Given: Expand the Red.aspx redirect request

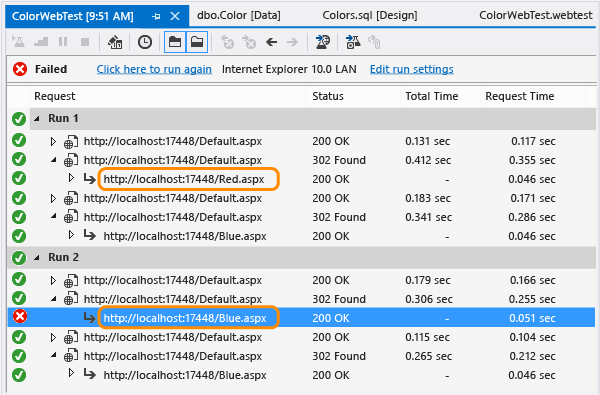Looking at the screenshot, I should [x=71, y=178].
